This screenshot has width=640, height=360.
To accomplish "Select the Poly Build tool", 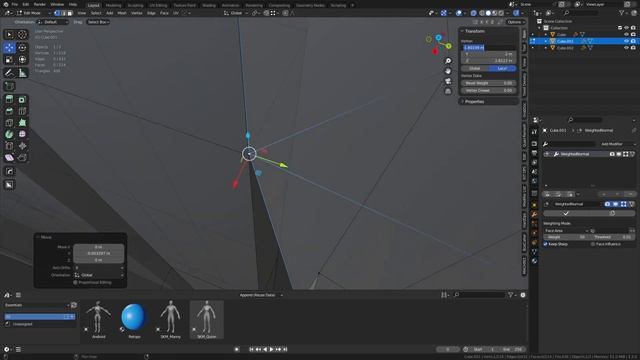I will point(22,122).
